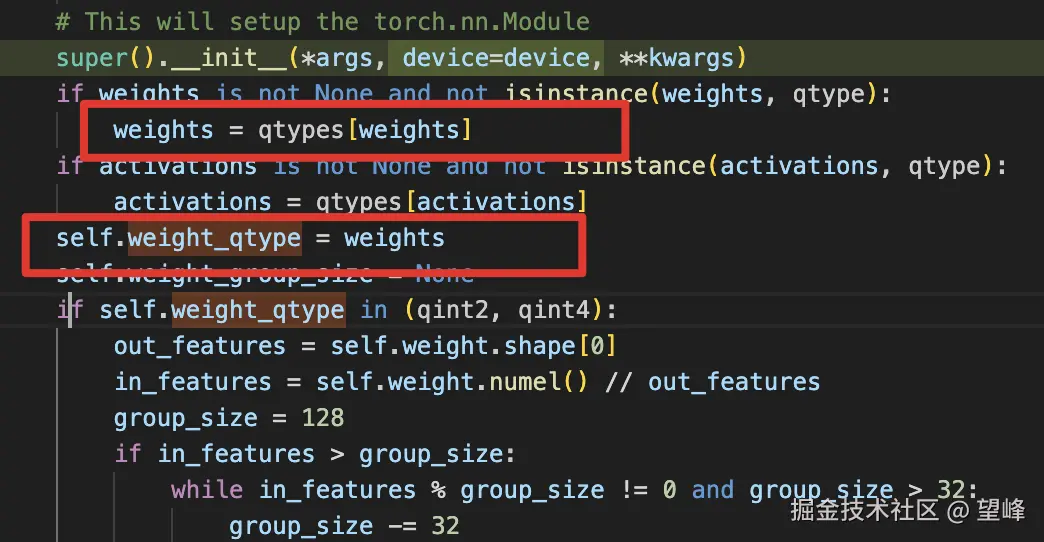Click the weights = qtypes[weights] assignment

[292, 130]
